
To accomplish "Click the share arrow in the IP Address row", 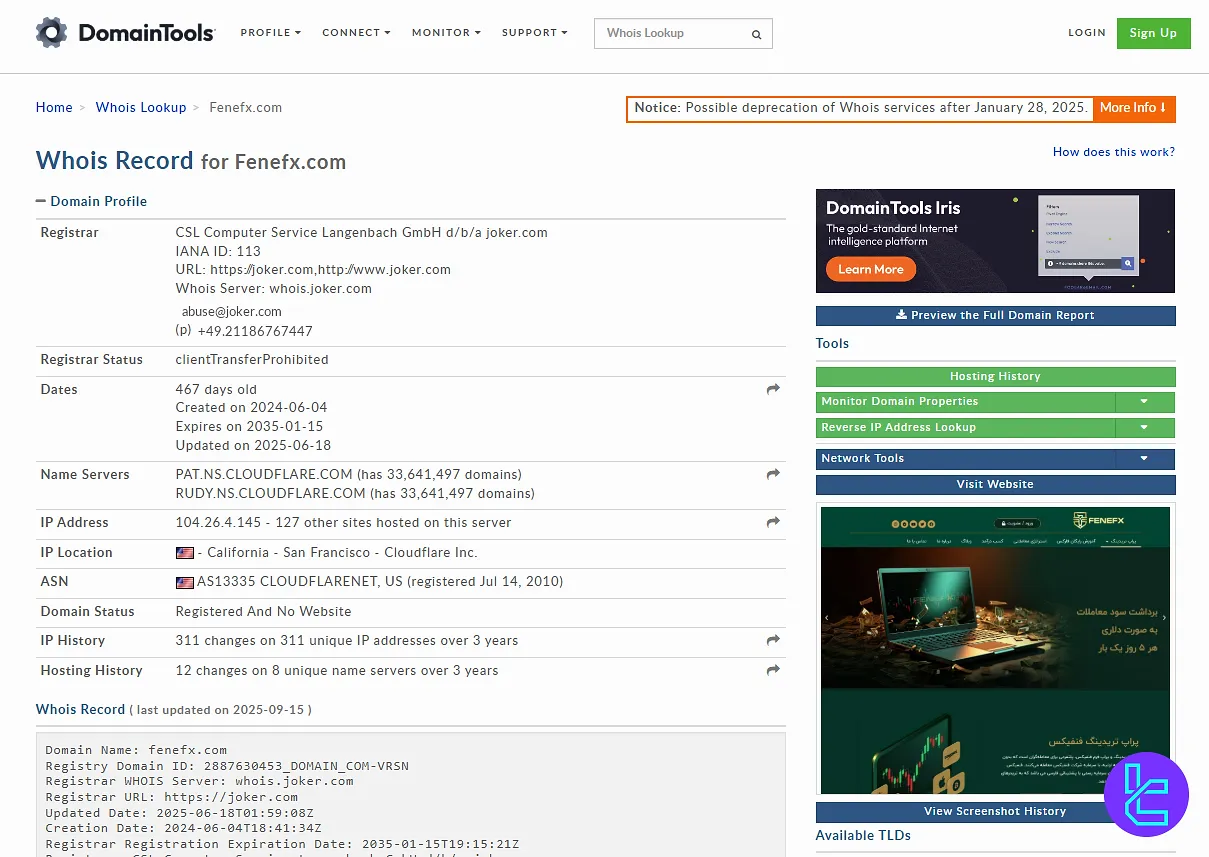I will (772, 522).
